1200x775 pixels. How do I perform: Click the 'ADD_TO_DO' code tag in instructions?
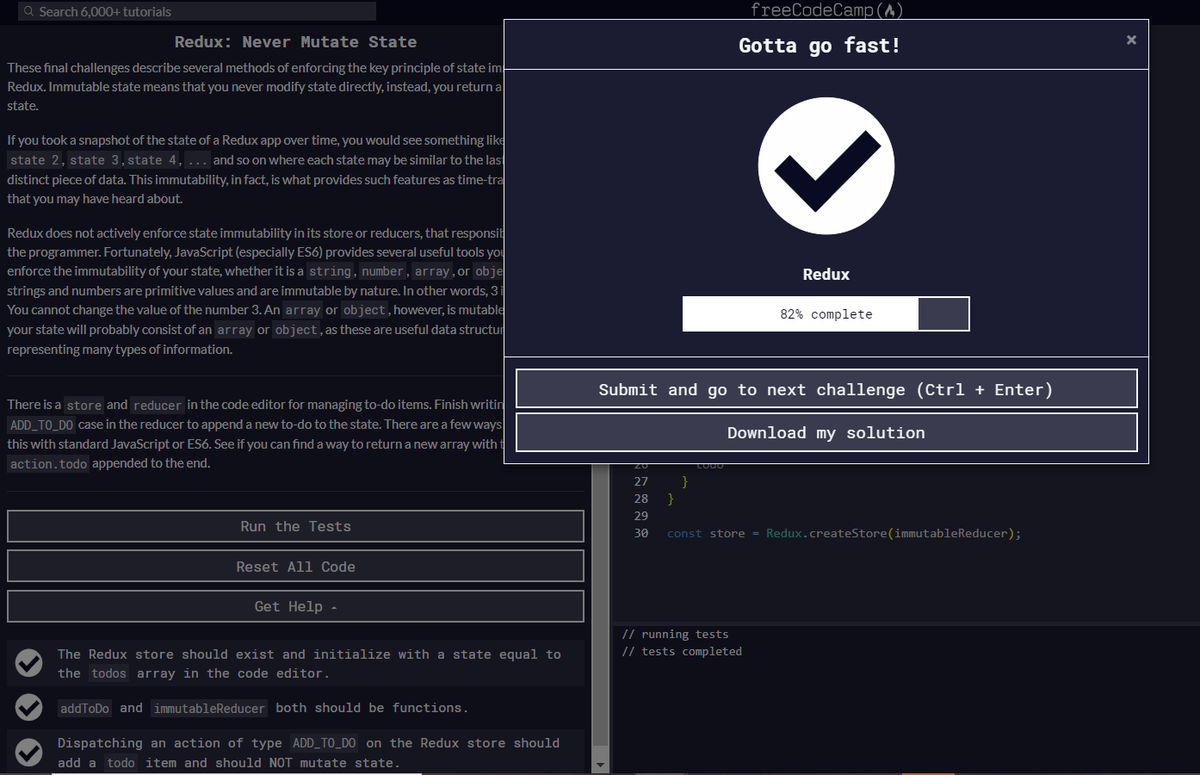pos(41,425)
